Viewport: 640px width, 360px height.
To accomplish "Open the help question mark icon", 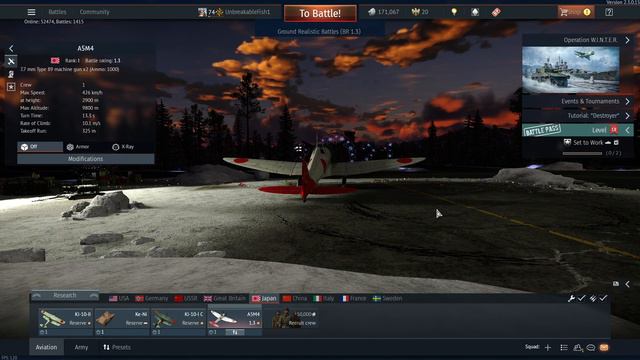I will click(x=609, y=12).
